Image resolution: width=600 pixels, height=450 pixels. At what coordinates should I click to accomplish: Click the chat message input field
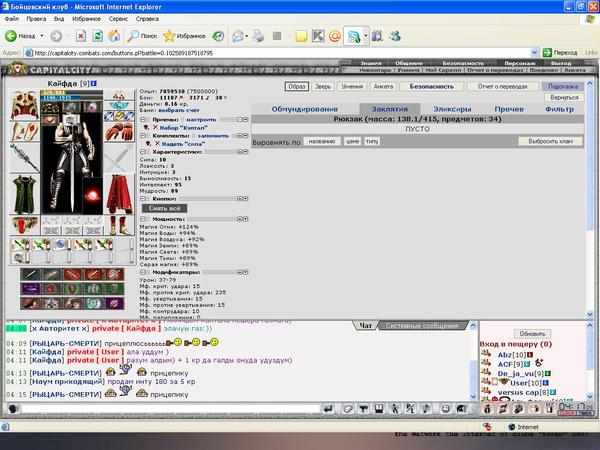click(x=171, y=409)
